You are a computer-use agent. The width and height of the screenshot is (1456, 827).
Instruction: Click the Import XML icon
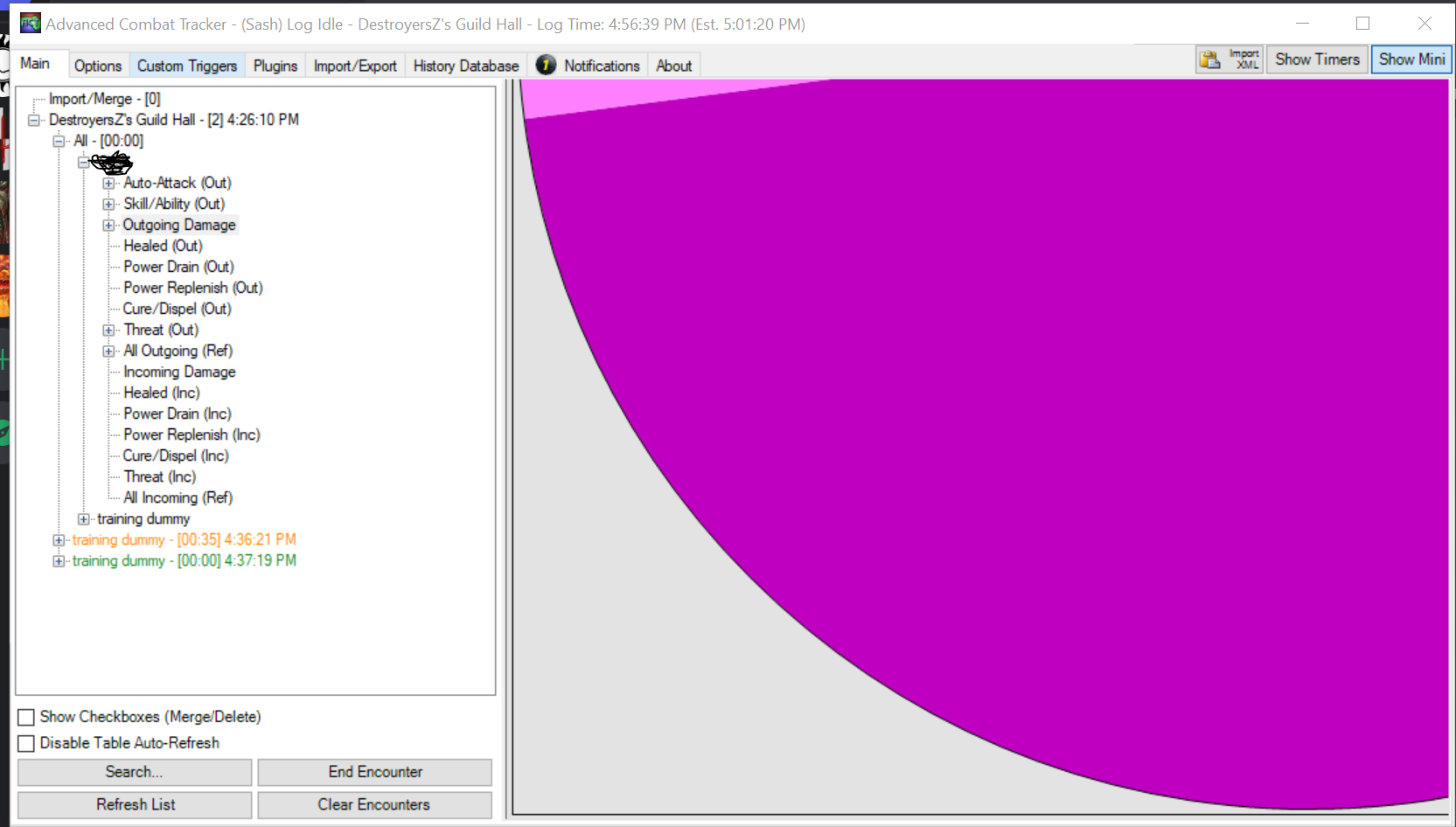1211,59
